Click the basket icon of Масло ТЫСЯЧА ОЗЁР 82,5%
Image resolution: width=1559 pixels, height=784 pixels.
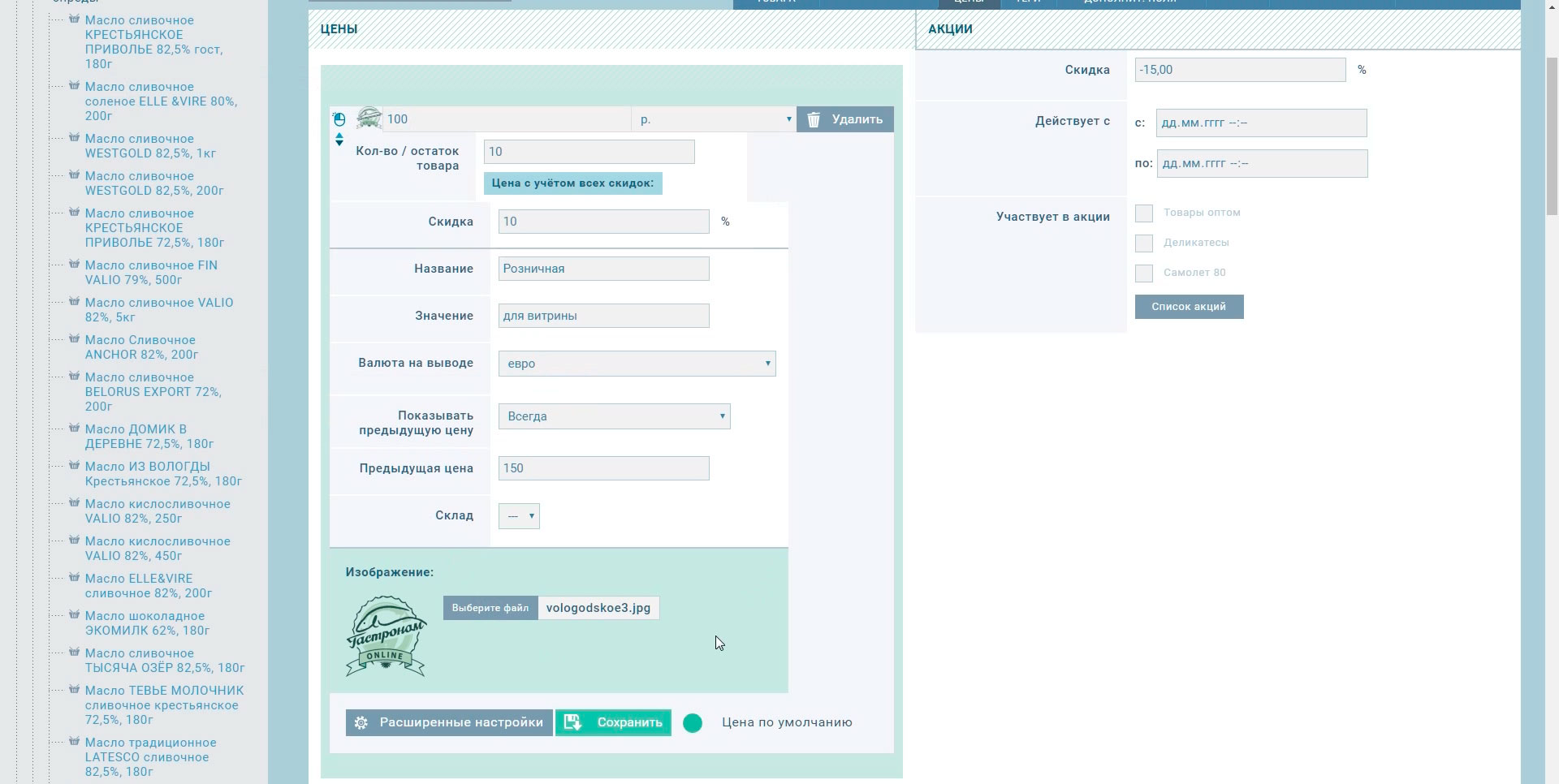point(74,653)
